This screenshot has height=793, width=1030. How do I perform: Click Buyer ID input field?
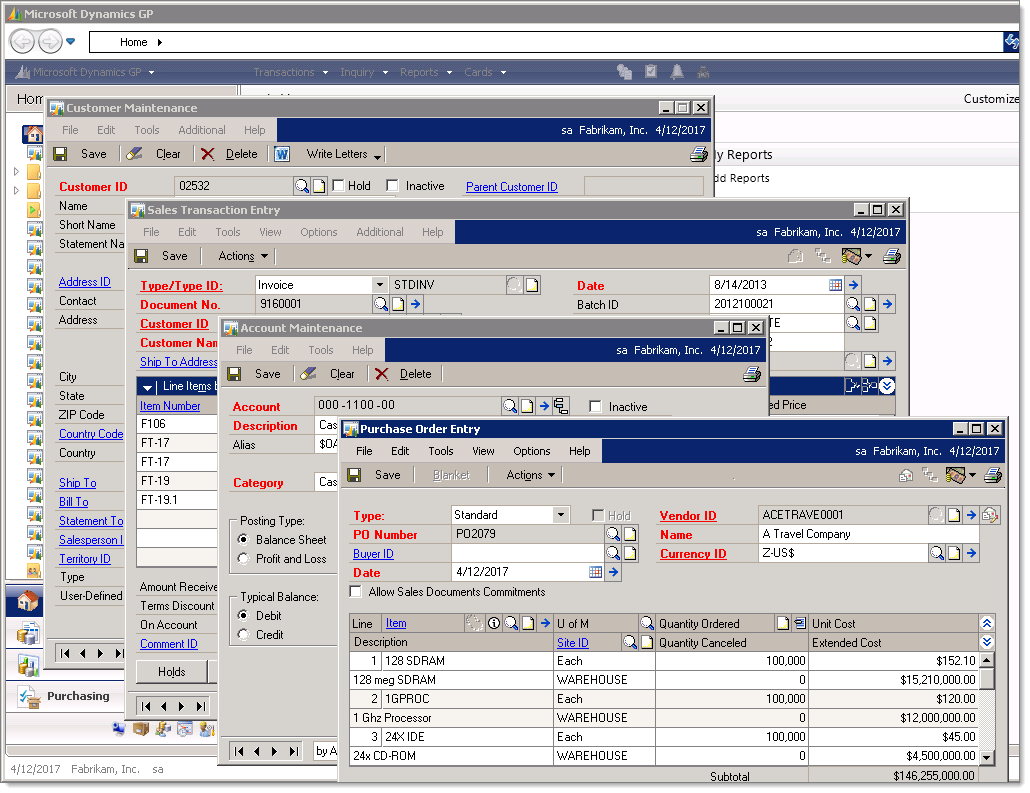[x=527, y=553]
